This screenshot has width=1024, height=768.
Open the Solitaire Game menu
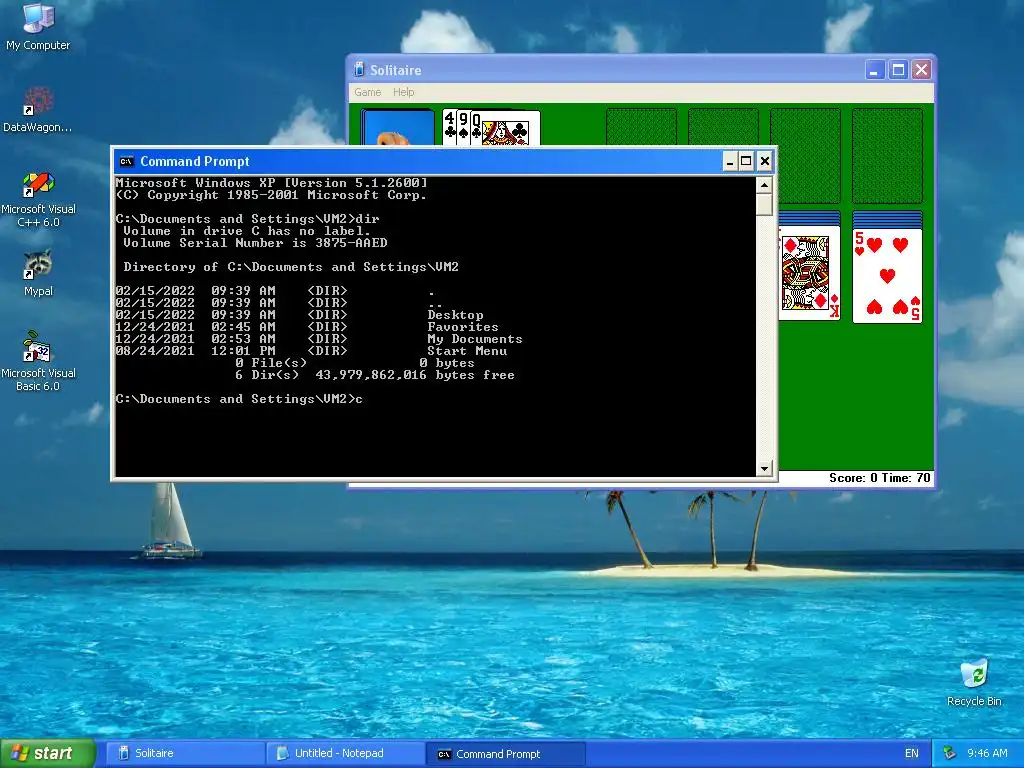click(x=368, y=92)
